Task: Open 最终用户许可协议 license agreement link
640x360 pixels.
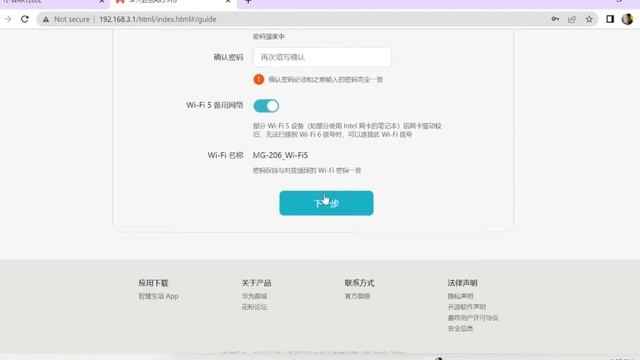Action: (x=473, y=318)
